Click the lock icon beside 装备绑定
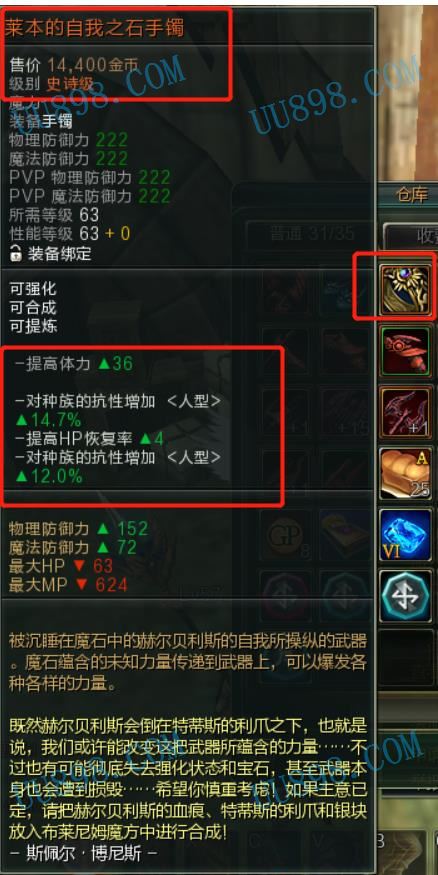 (16, 253)
